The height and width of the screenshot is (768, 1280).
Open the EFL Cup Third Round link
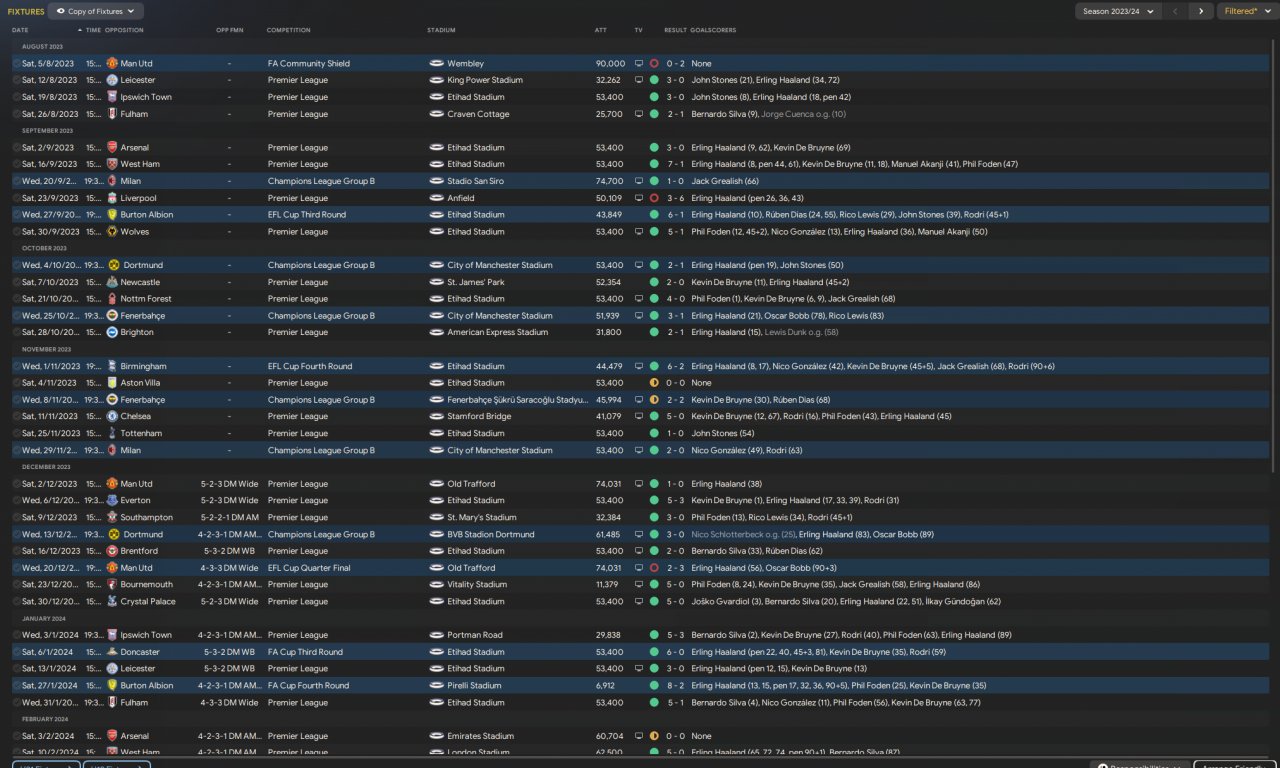pyautogui.click(x=307, y=215)
